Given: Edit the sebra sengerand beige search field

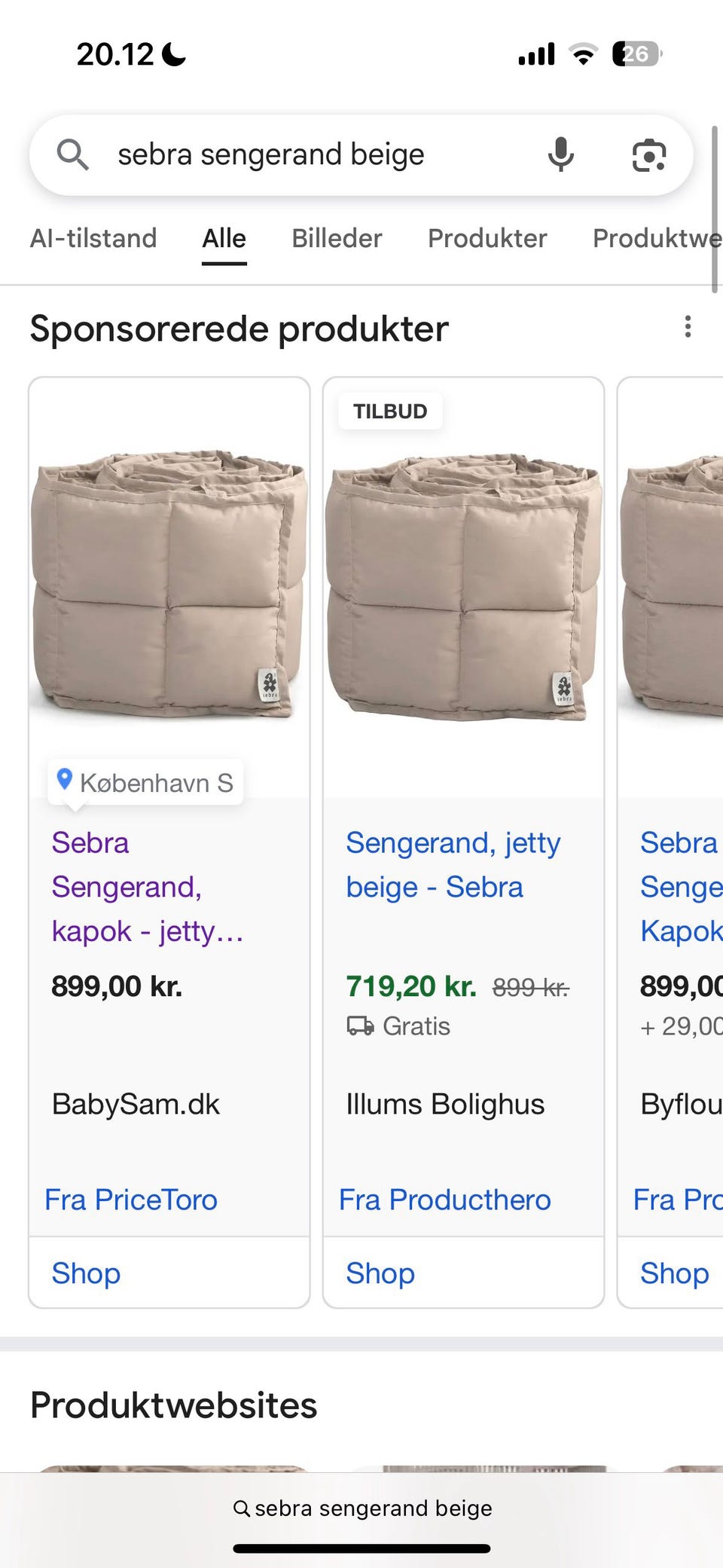Looking at the screenshot, I should coord(301,155).
